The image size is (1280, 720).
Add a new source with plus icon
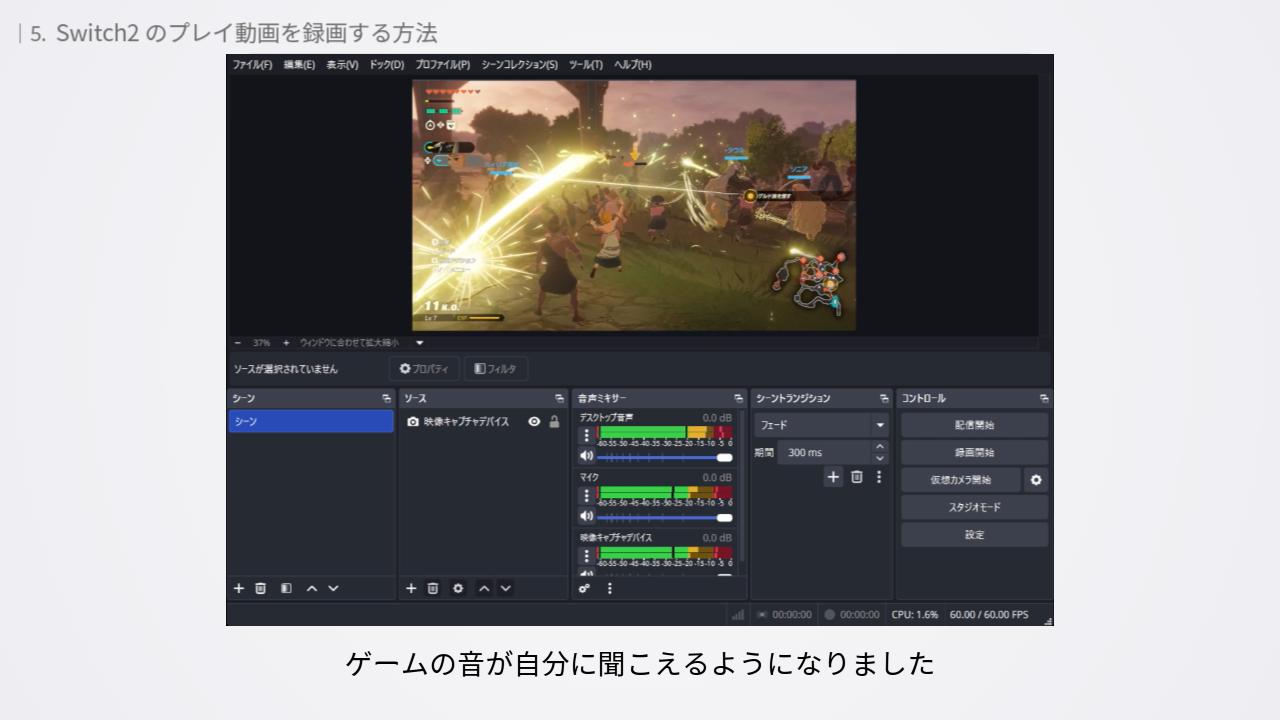tap(411, 588)
